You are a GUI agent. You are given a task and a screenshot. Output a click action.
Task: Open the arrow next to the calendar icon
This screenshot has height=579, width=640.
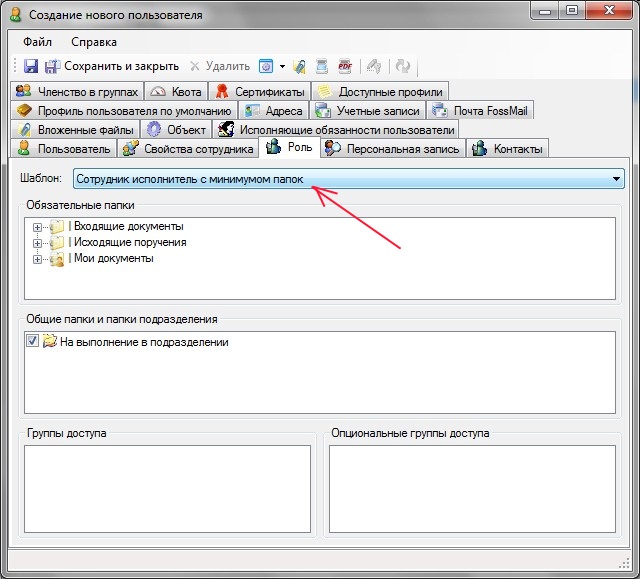coord(283,66)
